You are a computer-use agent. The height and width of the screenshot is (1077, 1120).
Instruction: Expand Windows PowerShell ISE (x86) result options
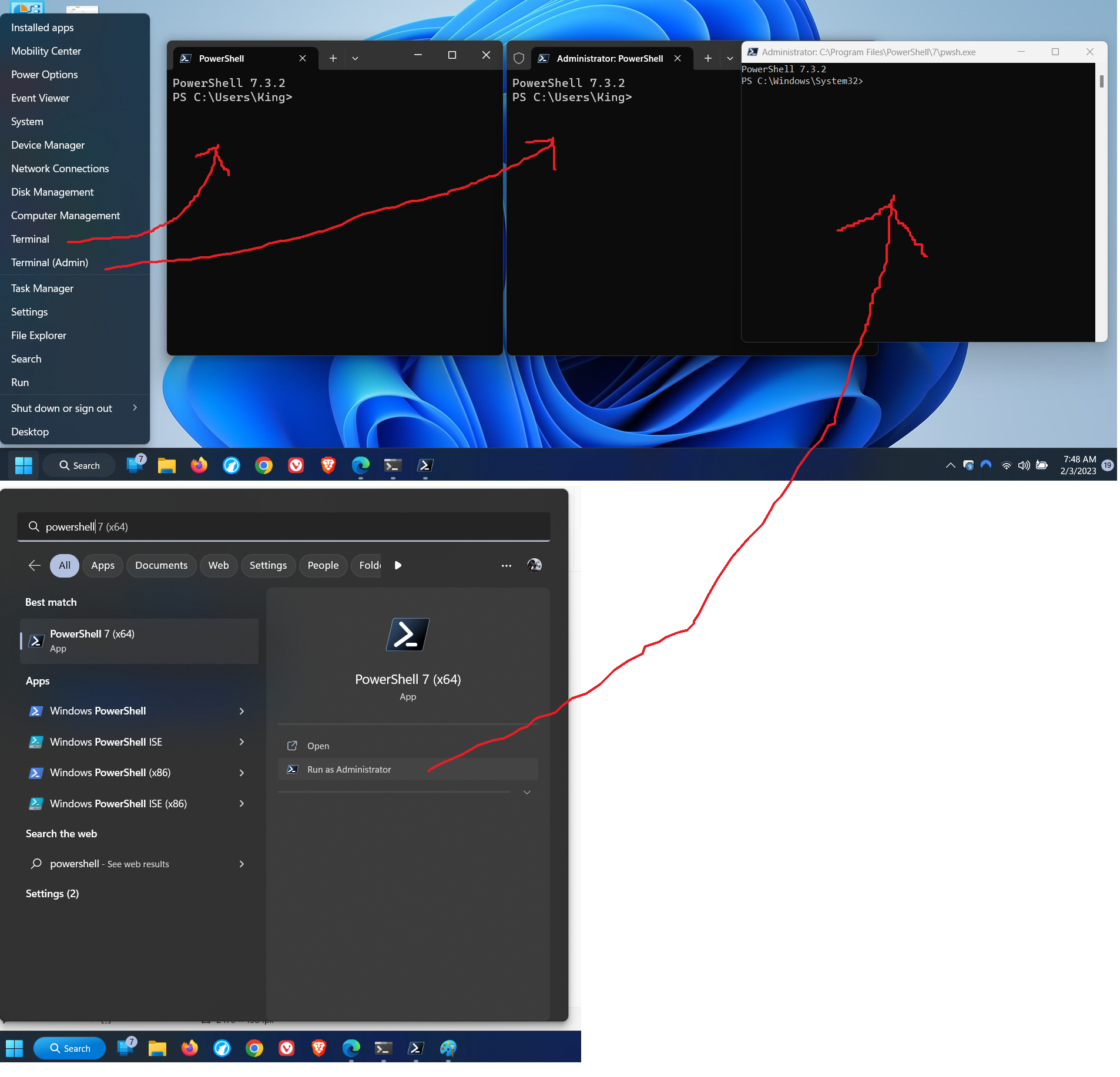coord(242,804)
